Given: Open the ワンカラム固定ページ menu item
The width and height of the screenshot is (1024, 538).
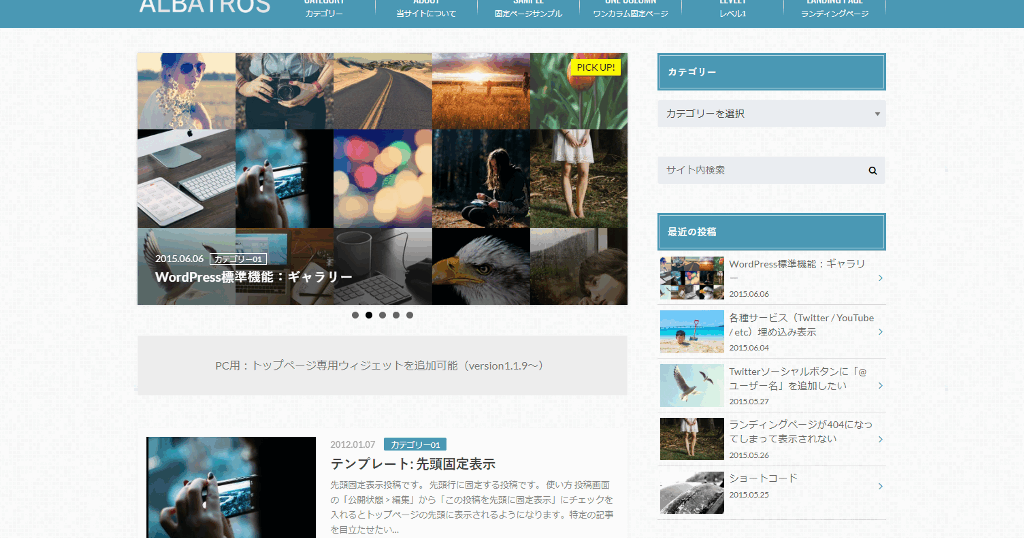Looking at the screenshot, I should tap(630, 9).
